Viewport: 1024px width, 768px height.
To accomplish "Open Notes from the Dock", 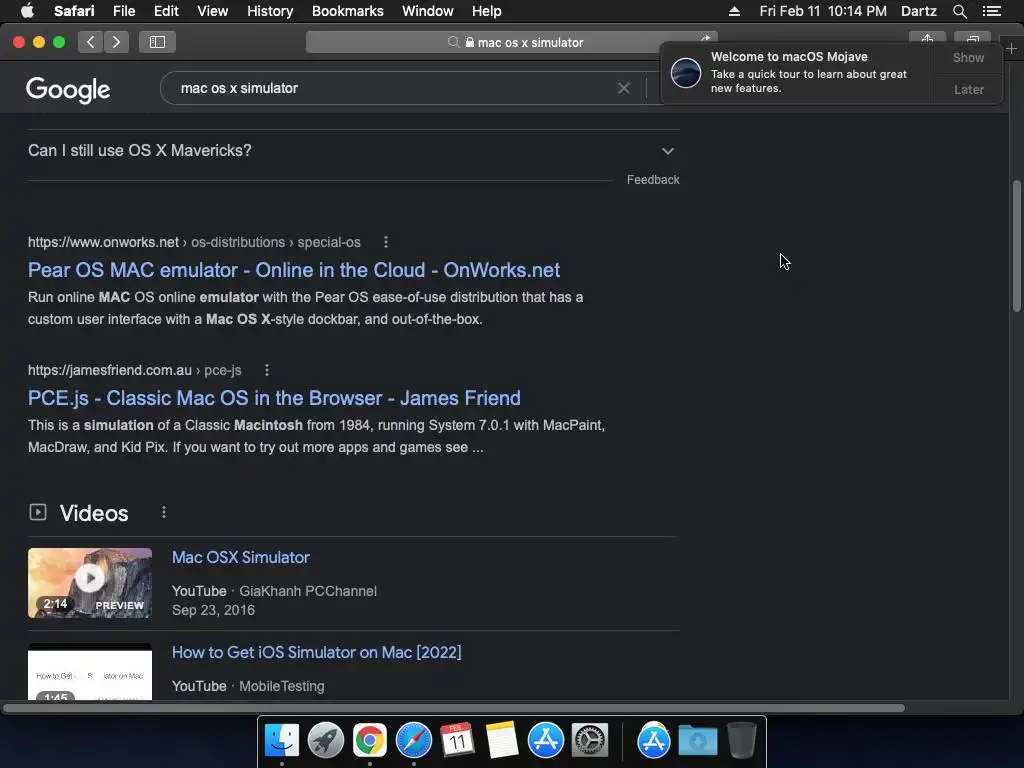I will tap(502, 741).
